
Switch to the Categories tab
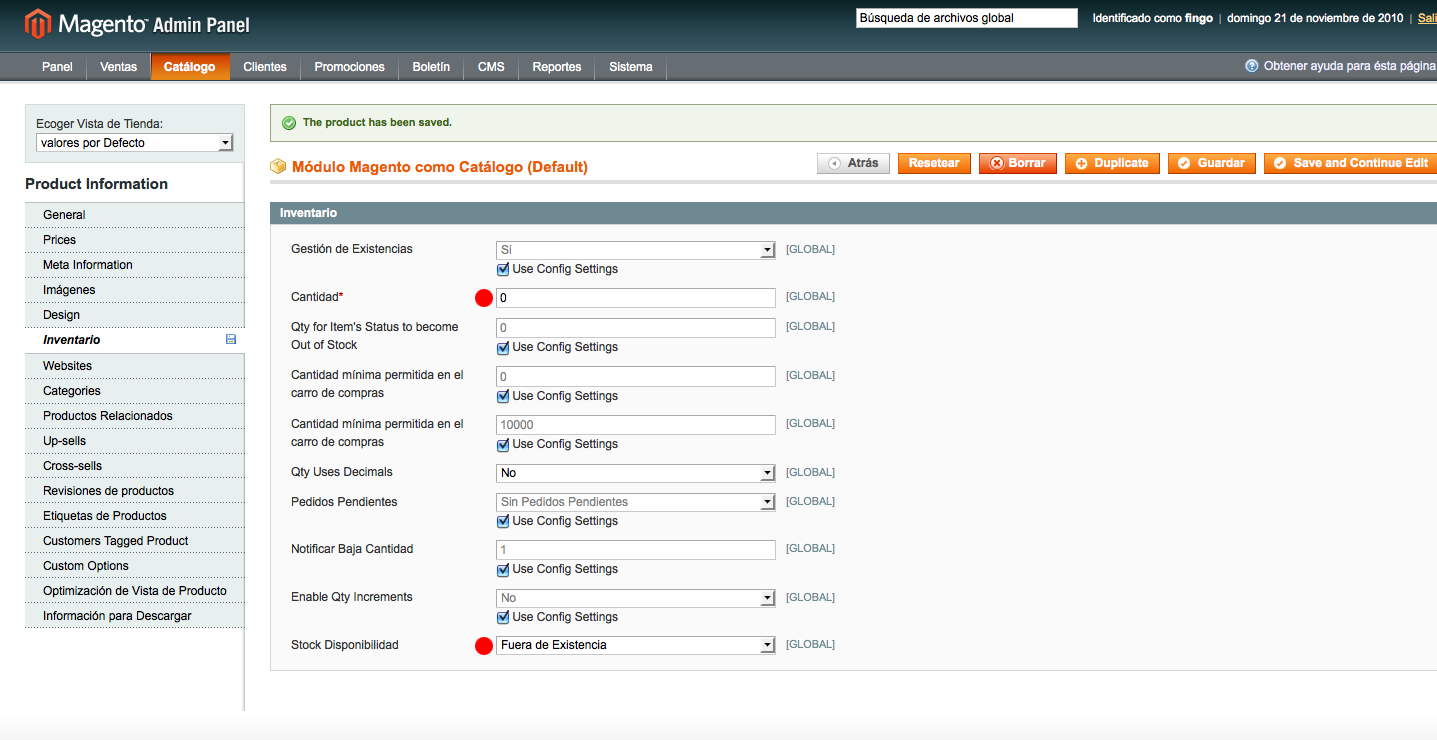[x=134, y=391]
